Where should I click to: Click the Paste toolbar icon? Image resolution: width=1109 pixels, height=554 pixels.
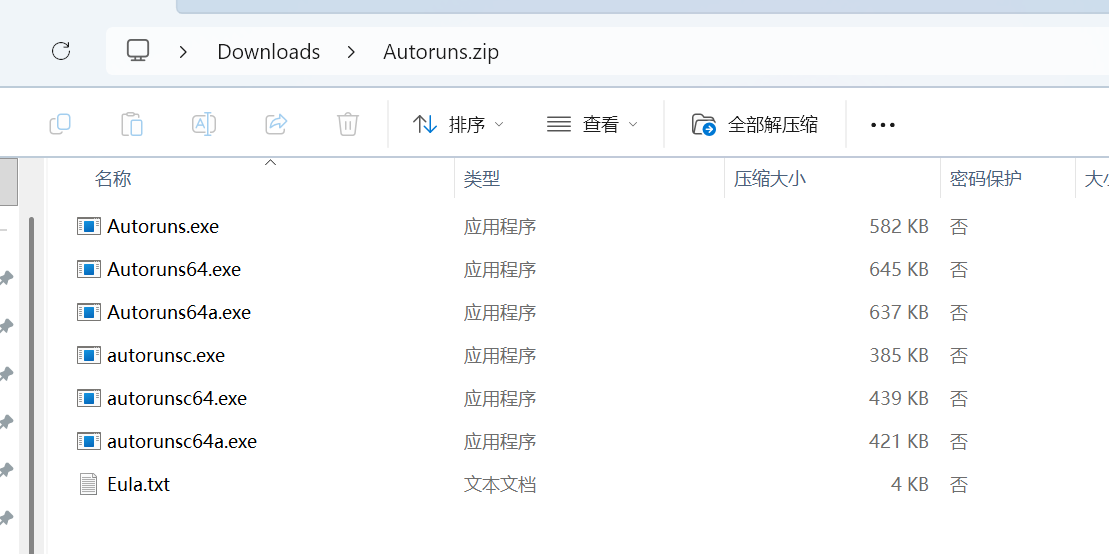pyautogui.click(x=132, y=125)
